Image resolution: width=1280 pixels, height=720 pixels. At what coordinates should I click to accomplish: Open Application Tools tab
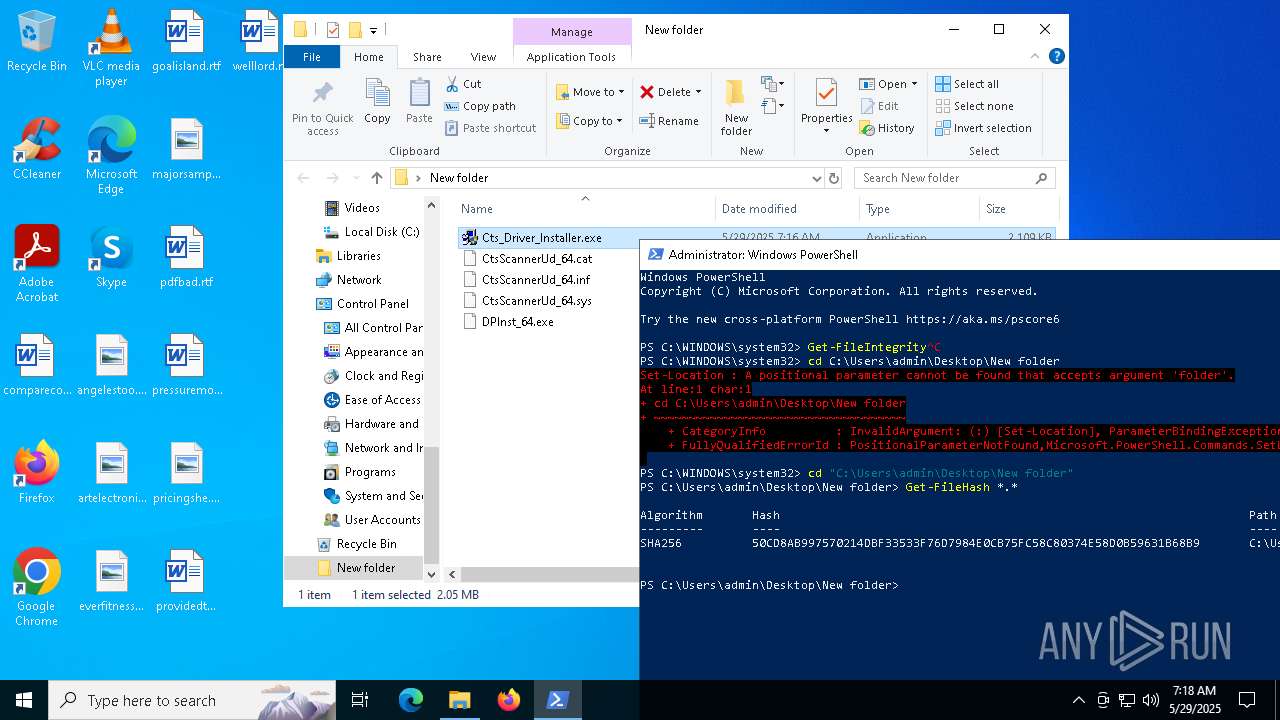(x=571, y=57)
